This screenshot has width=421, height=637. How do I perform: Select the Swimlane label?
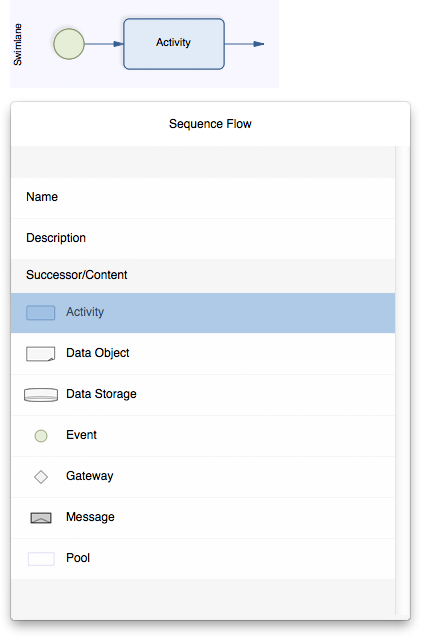[17, 44]
